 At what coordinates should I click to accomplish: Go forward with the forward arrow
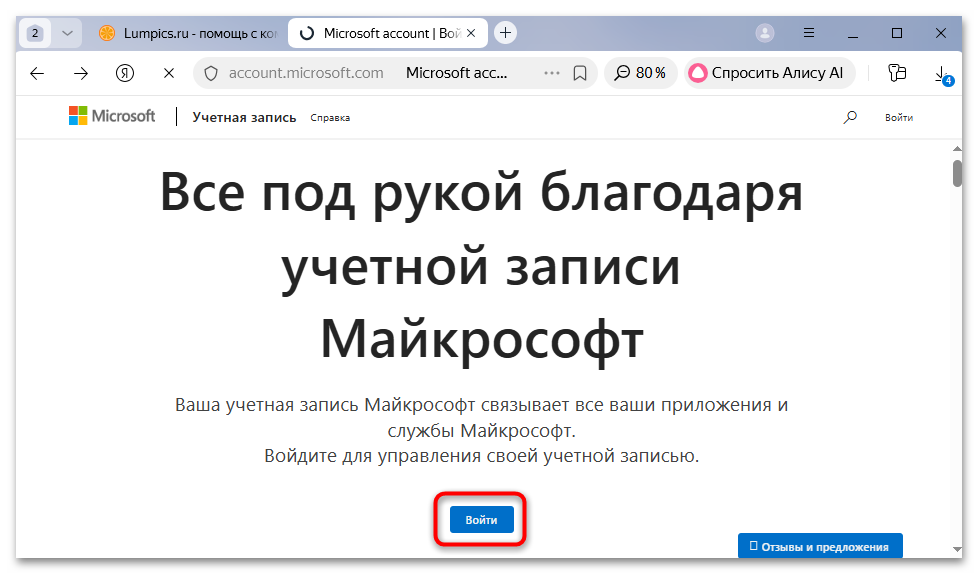pyautogui.click(x=80, y=74)
